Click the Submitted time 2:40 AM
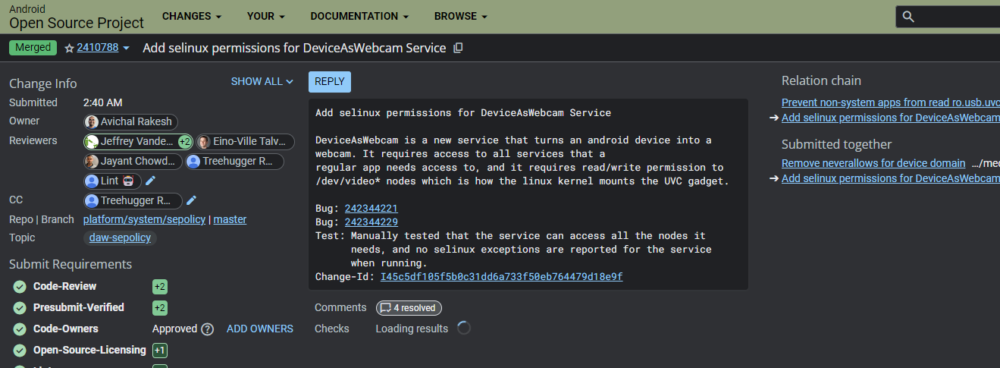The image size is (1000, 368). click(x=103, y=103)
